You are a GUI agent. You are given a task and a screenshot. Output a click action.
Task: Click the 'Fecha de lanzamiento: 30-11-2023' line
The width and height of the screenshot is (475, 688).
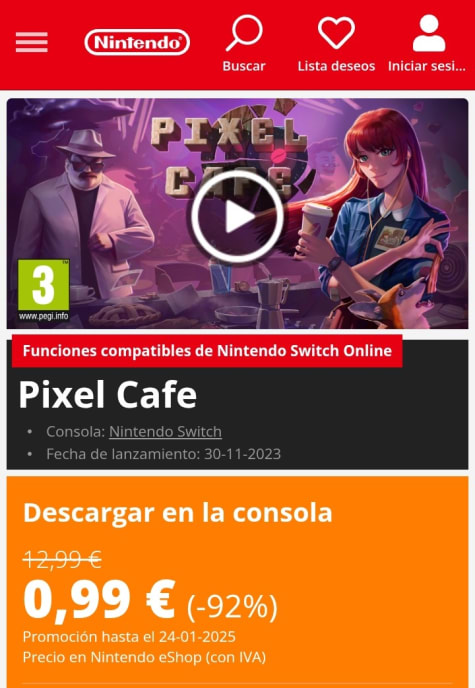(164, 454)
